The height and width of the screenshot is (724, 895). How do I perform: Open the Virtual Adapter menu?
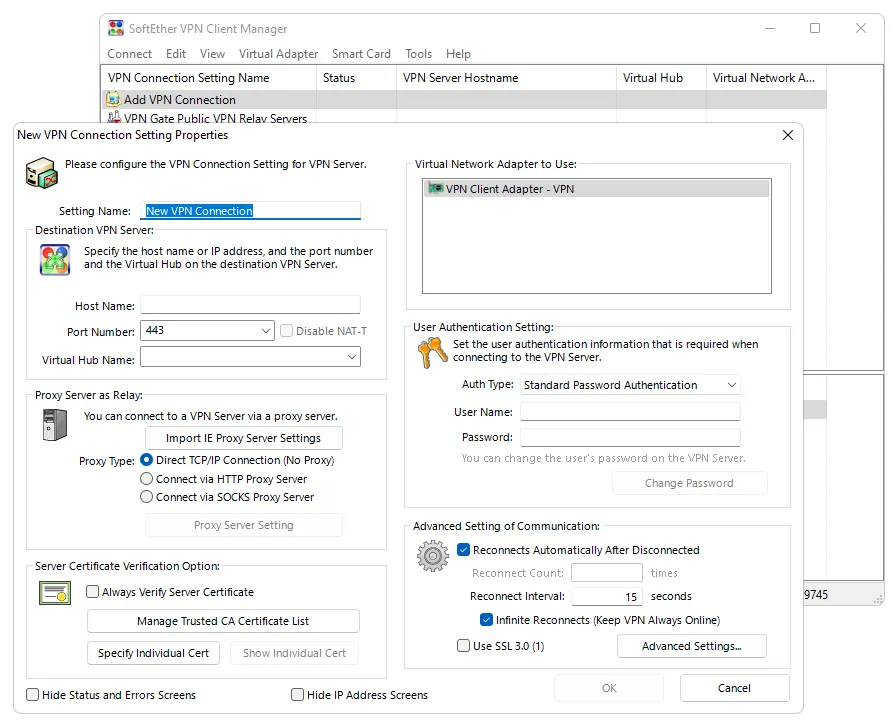[x=278, y=54]
